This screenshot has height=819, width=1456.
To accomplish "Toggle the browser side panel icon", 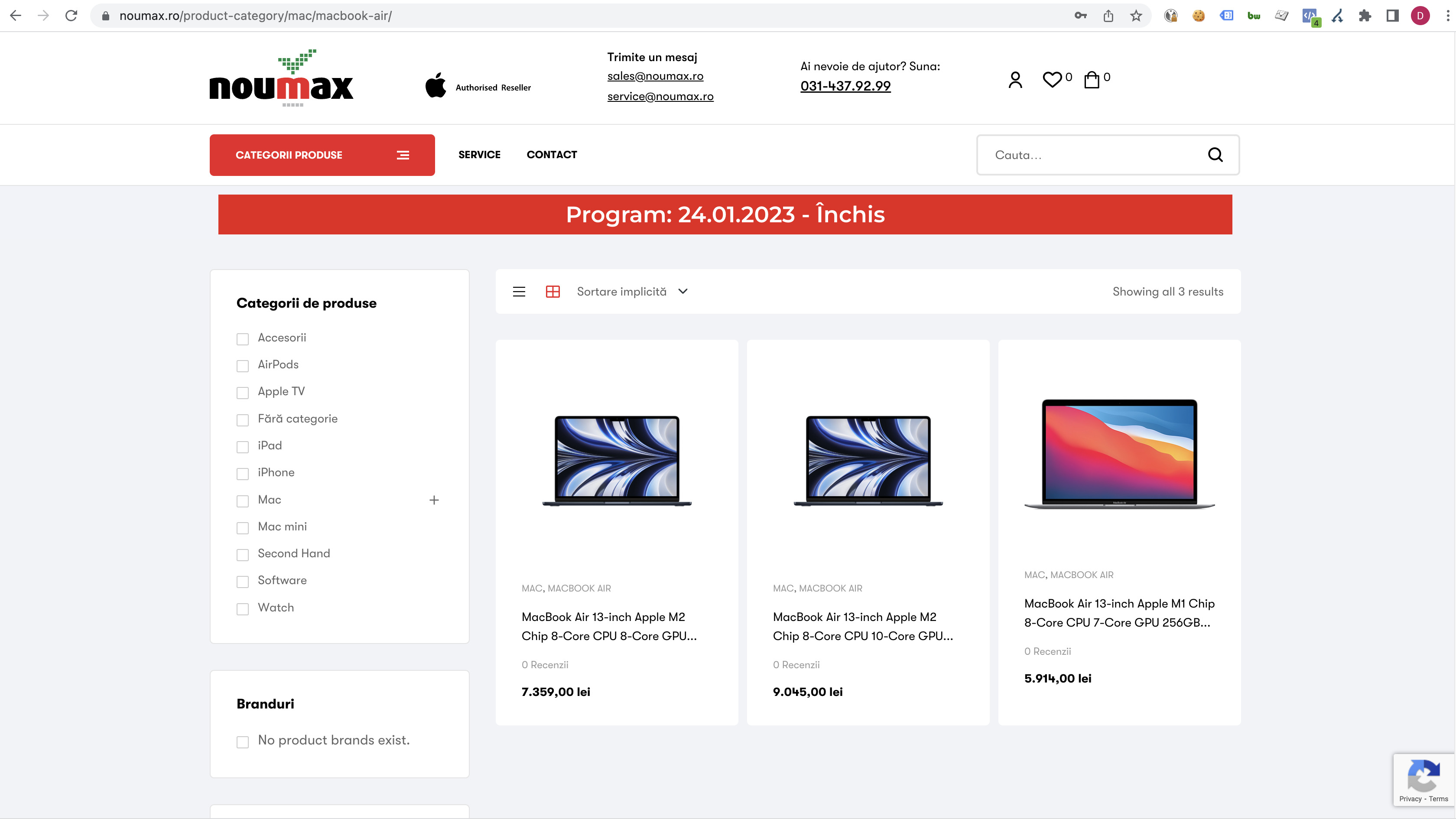I will pyautogui.click(x=1393, y=16).
